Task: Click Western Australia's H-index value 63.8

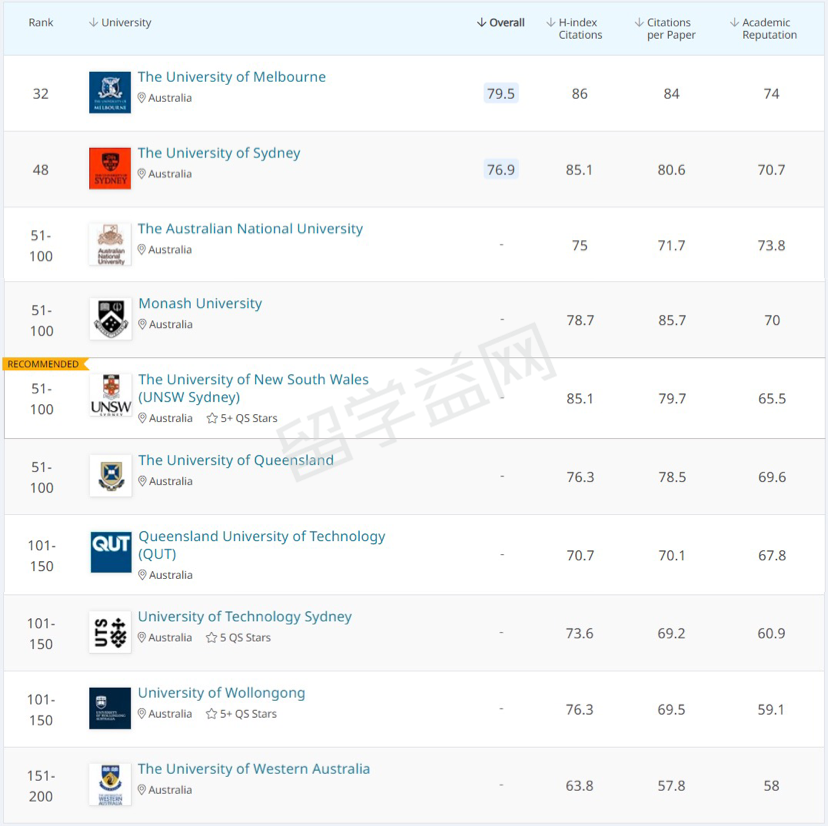Action: [x=580, y=786]
